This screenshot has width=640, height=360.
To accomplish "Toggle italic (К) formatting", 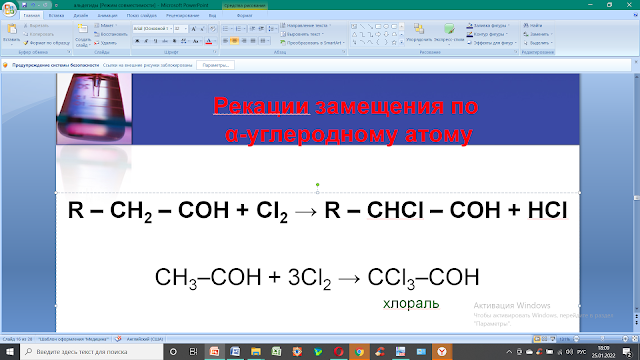I will coord(146,41).
